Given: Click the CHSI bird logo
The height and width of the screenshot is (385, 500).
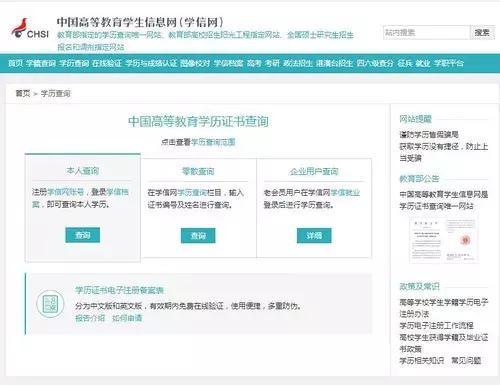Looking at the screenshot, I should pyautogui.click(x=30, y=29).
